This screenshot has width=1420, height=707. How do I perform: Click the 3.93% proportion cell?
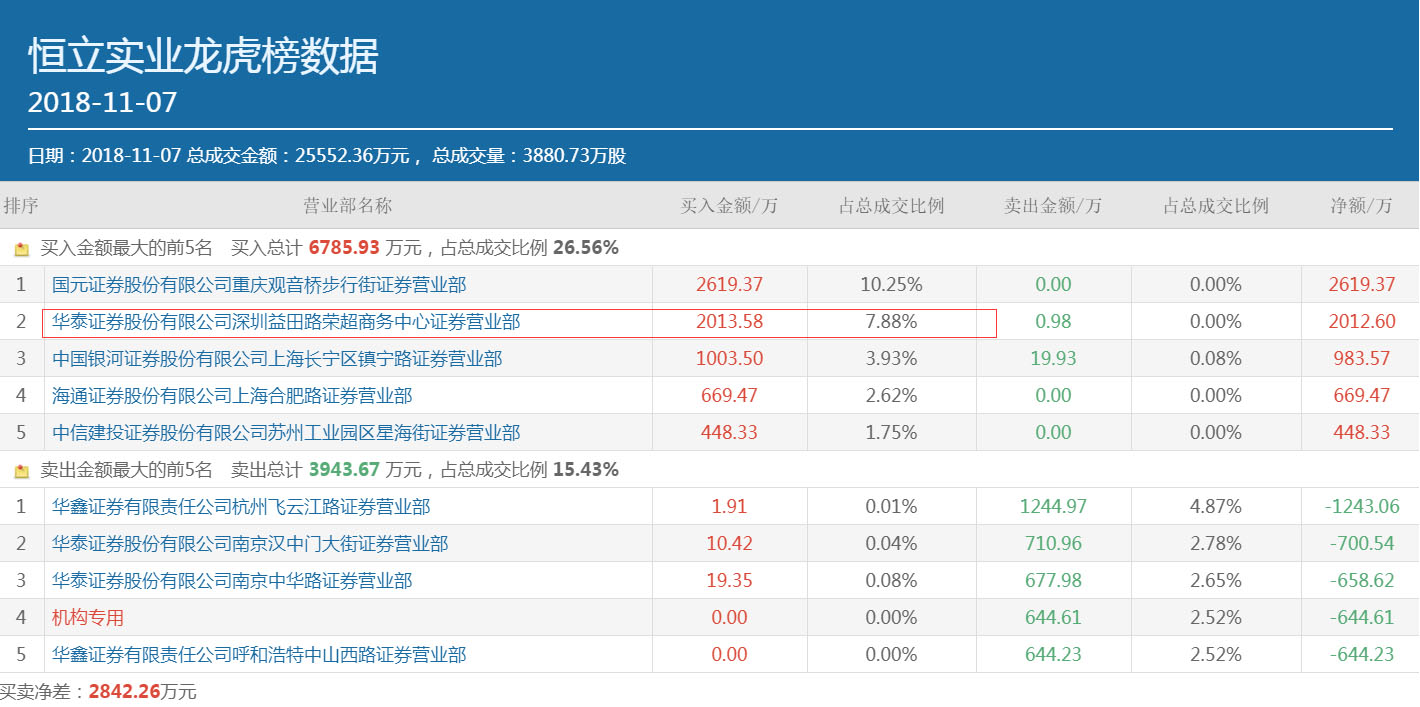tap(891, 359)
